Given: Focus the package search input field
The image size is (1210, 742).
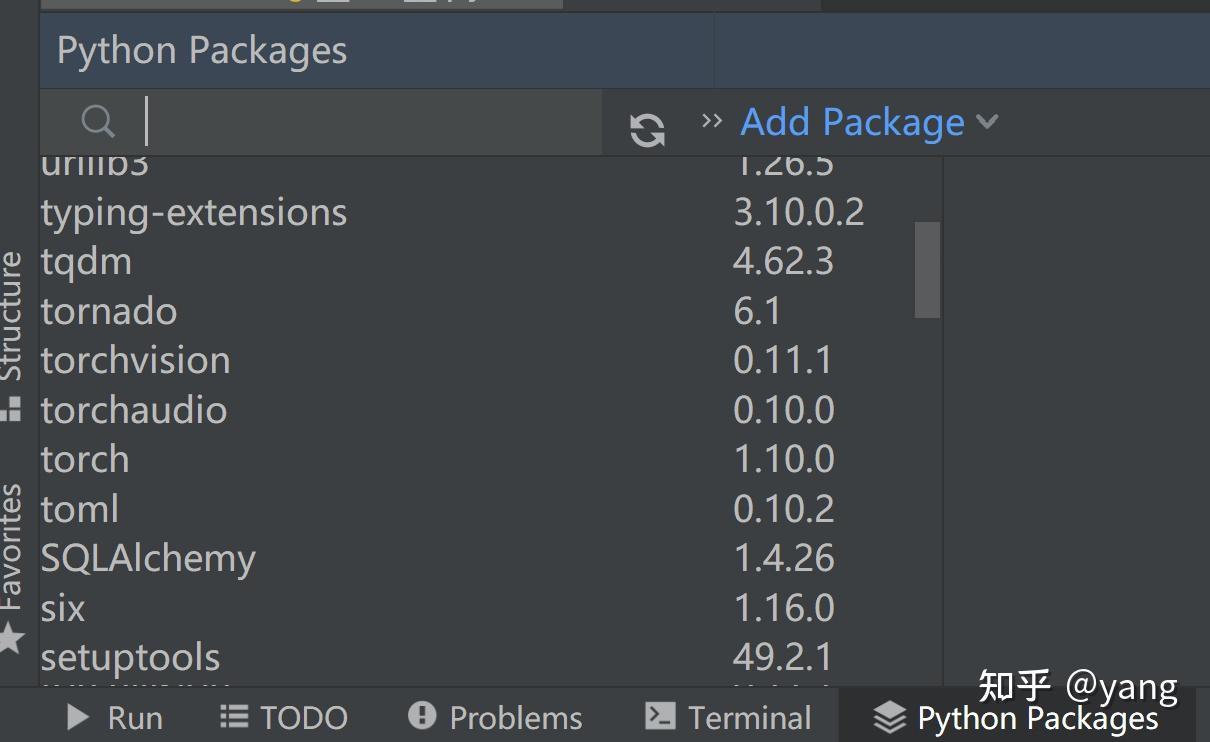Looking at the screenshot, I should click(x=372, y=122).
